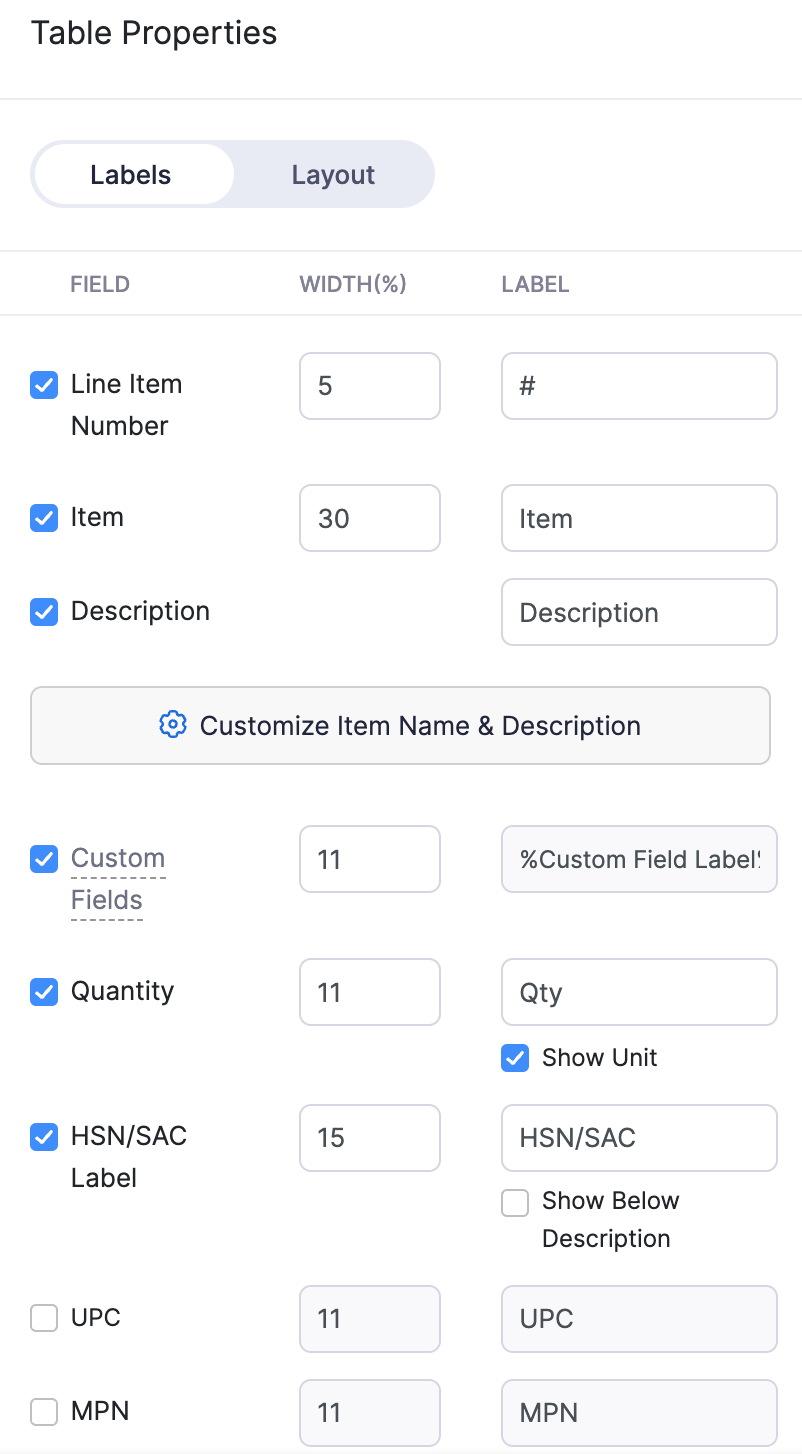The image size is (802, 1454).
Task: Click the gear icon in Customize button
Action: pyautogui.click(x=173, y=725)
